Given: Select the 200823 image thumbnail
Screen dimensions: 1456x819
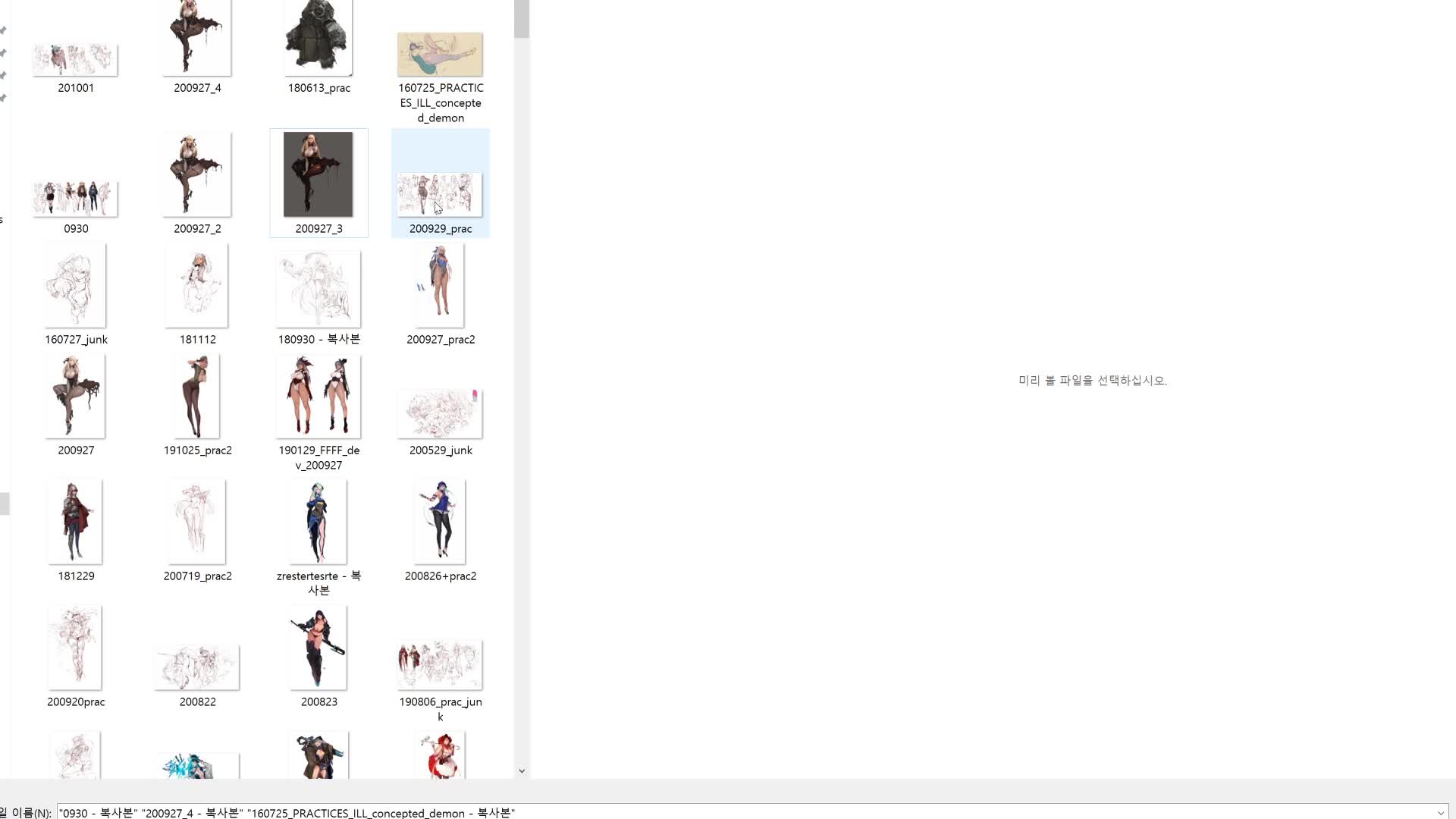Looking at the screenshot, I should (318, 648).
